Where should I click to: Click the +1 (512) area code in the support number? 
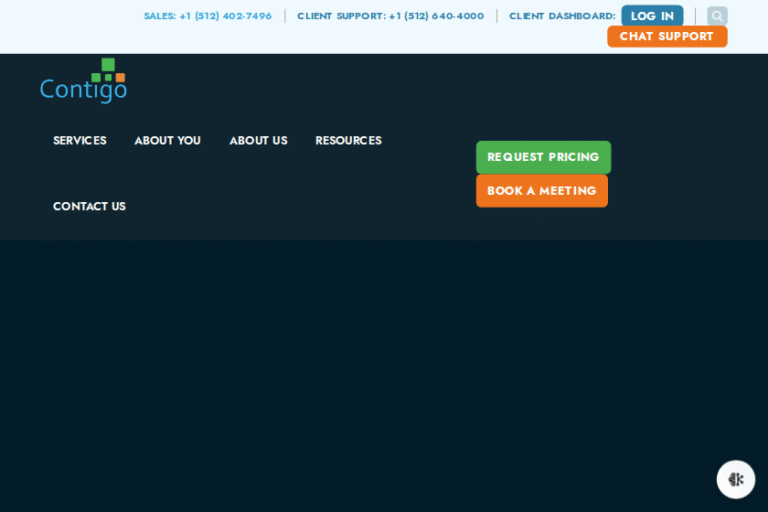(x=408, y=16)
